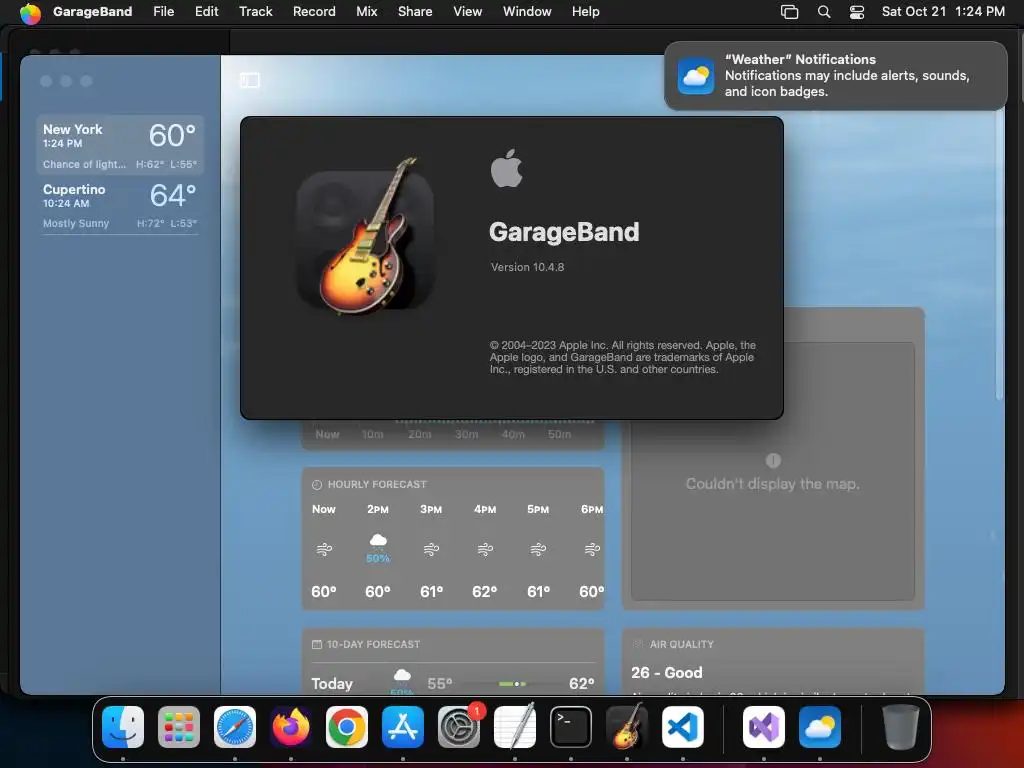Click the copyright notice text
The height and width of the screenshot is (768, 1024).
622,357
